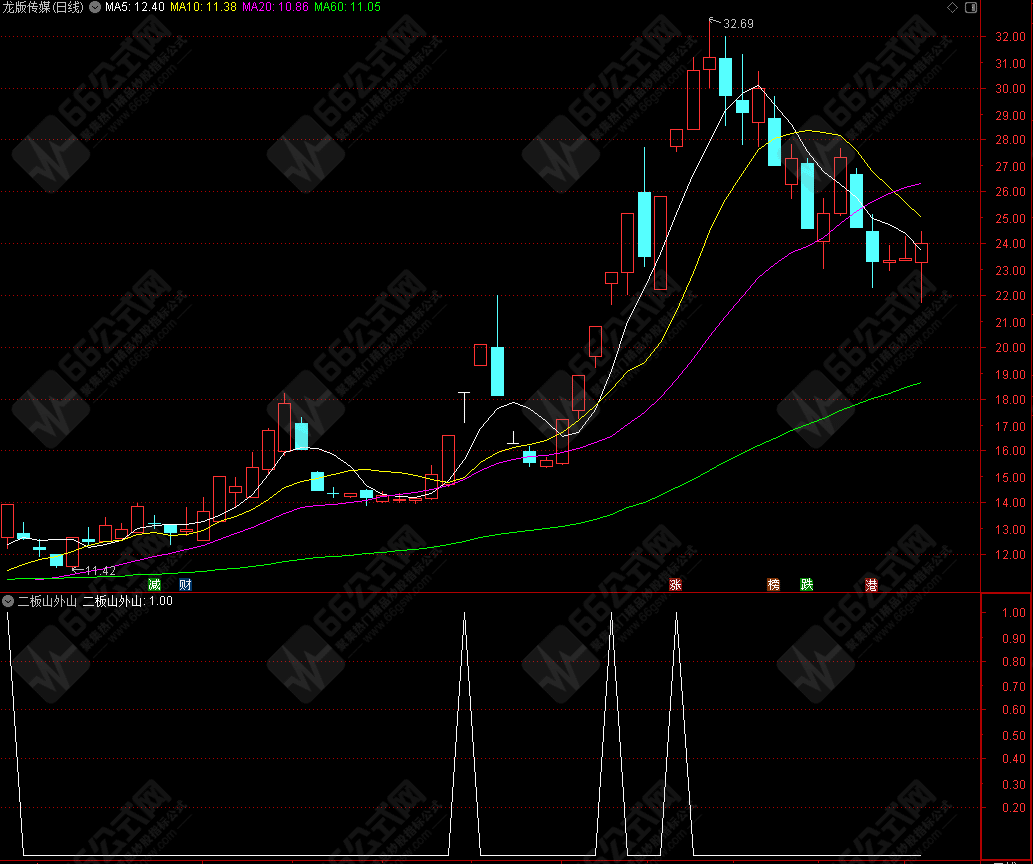Open the 榜 event marker
This screenshot has height=864, width=1033.
[773, 585]
